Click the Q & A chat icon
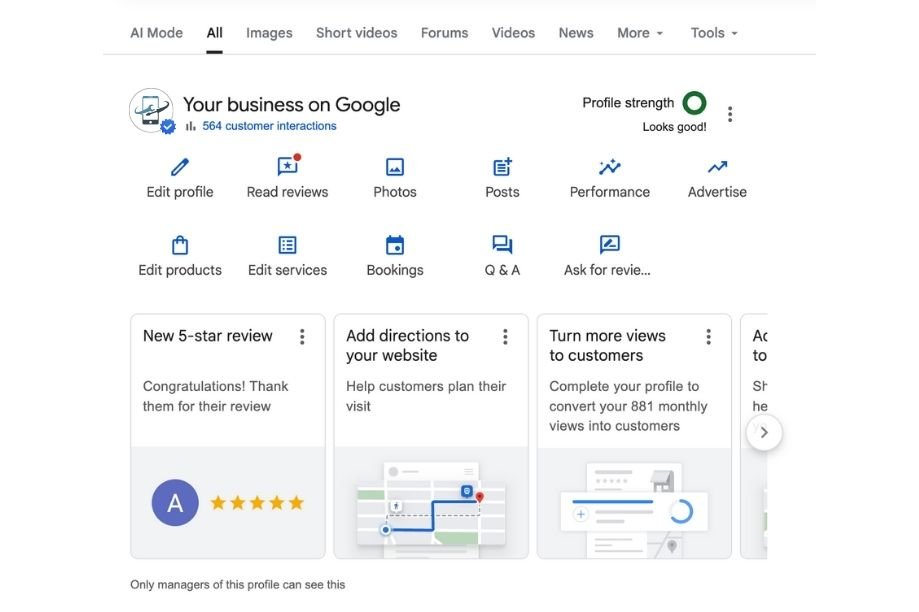The image size is (919, 612). [502, 244]
